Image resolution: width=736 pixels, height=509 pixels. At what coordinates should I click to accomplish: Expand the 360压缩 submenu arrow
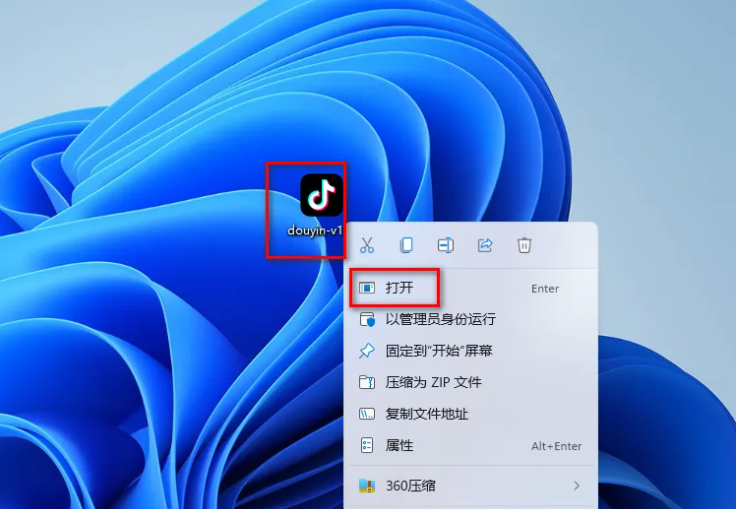577,486
